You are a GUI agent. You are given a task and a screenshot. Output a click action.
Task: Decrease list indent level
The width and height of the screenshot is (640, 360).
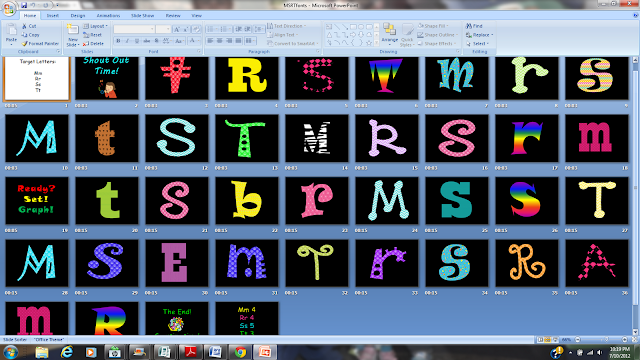[239, 29]
